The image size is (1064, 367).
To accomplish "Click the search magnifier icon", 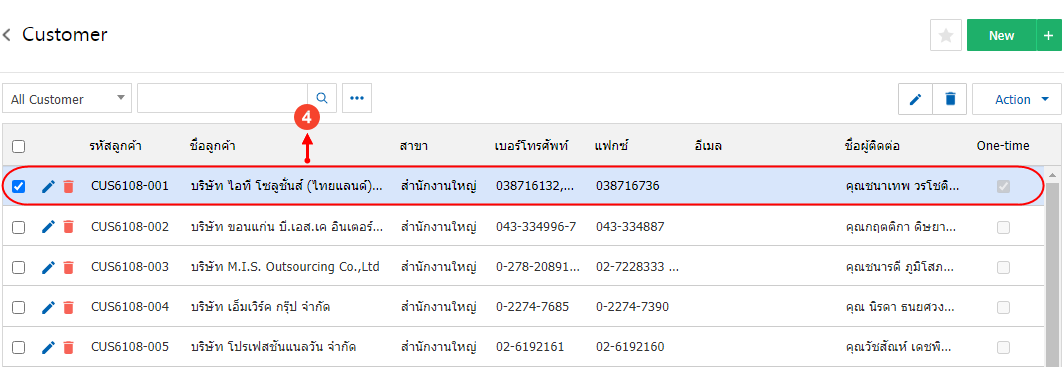I will [322, 98].
